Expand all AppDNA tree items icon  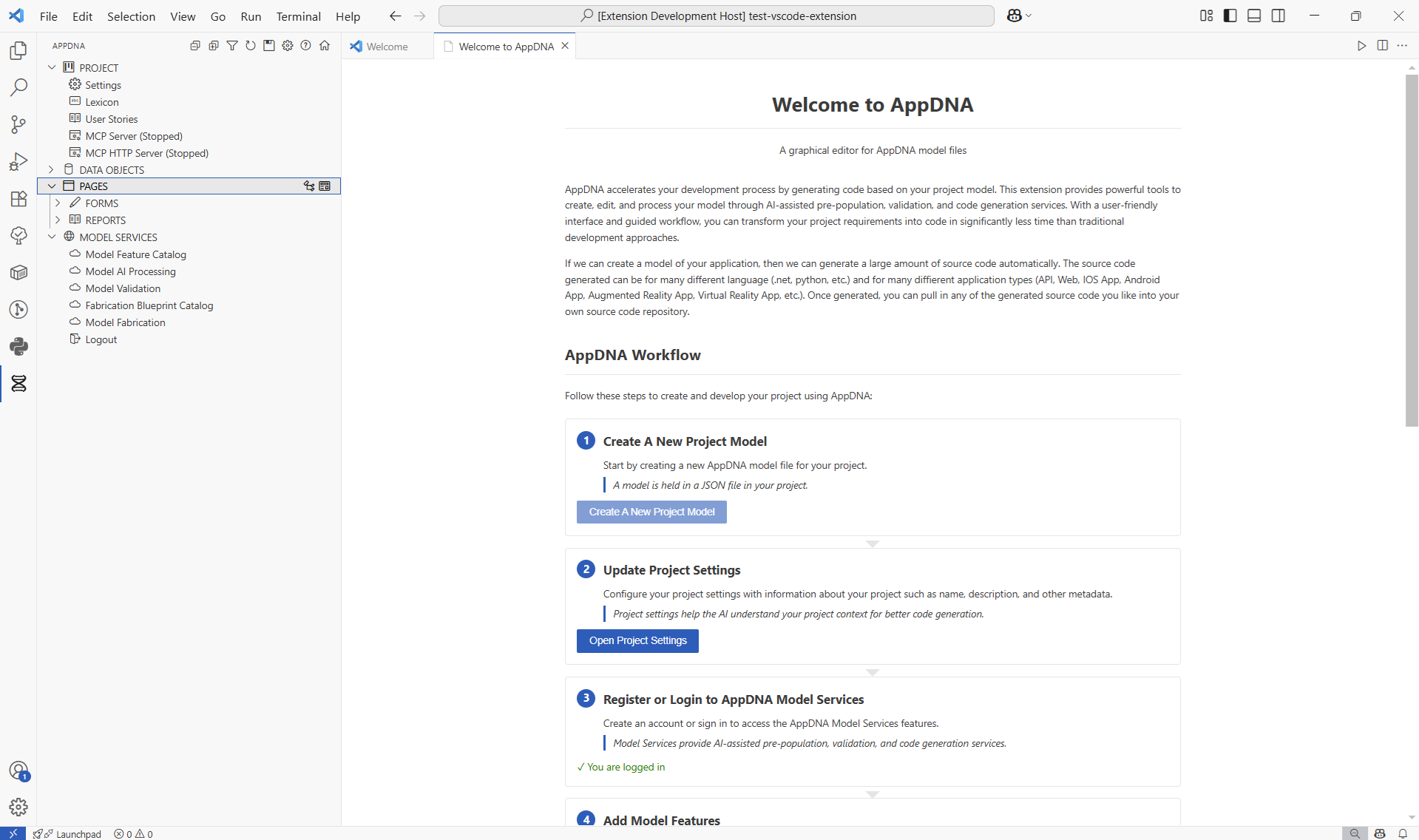pyautogui.click(x=214, y=46)
